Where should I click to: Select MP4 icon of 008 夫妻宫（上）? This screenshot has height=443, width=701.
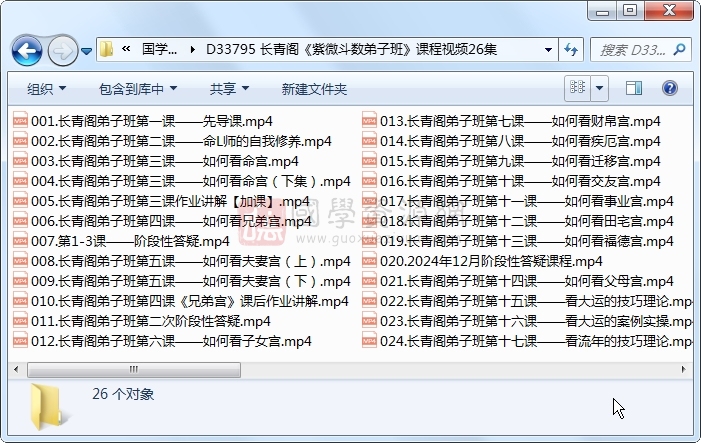pyautogui.click(x=20, y=261)
